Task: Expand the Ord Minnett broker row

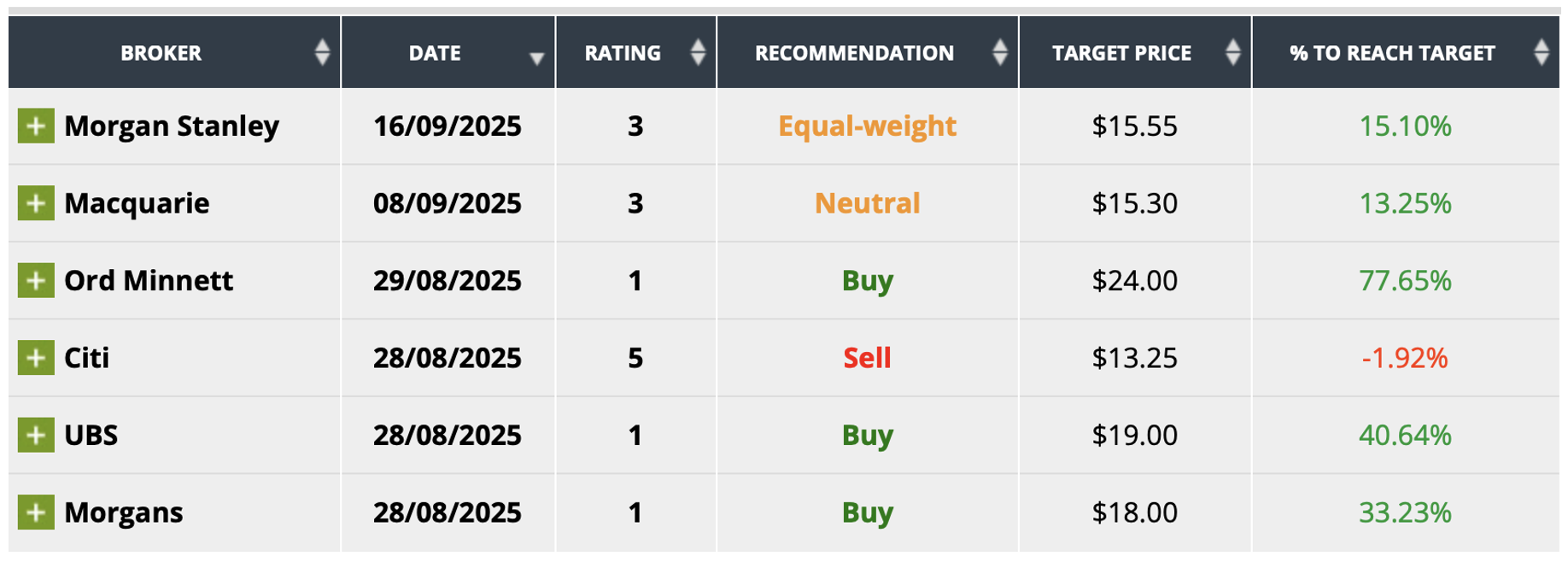Action: [x=36, y=281]
